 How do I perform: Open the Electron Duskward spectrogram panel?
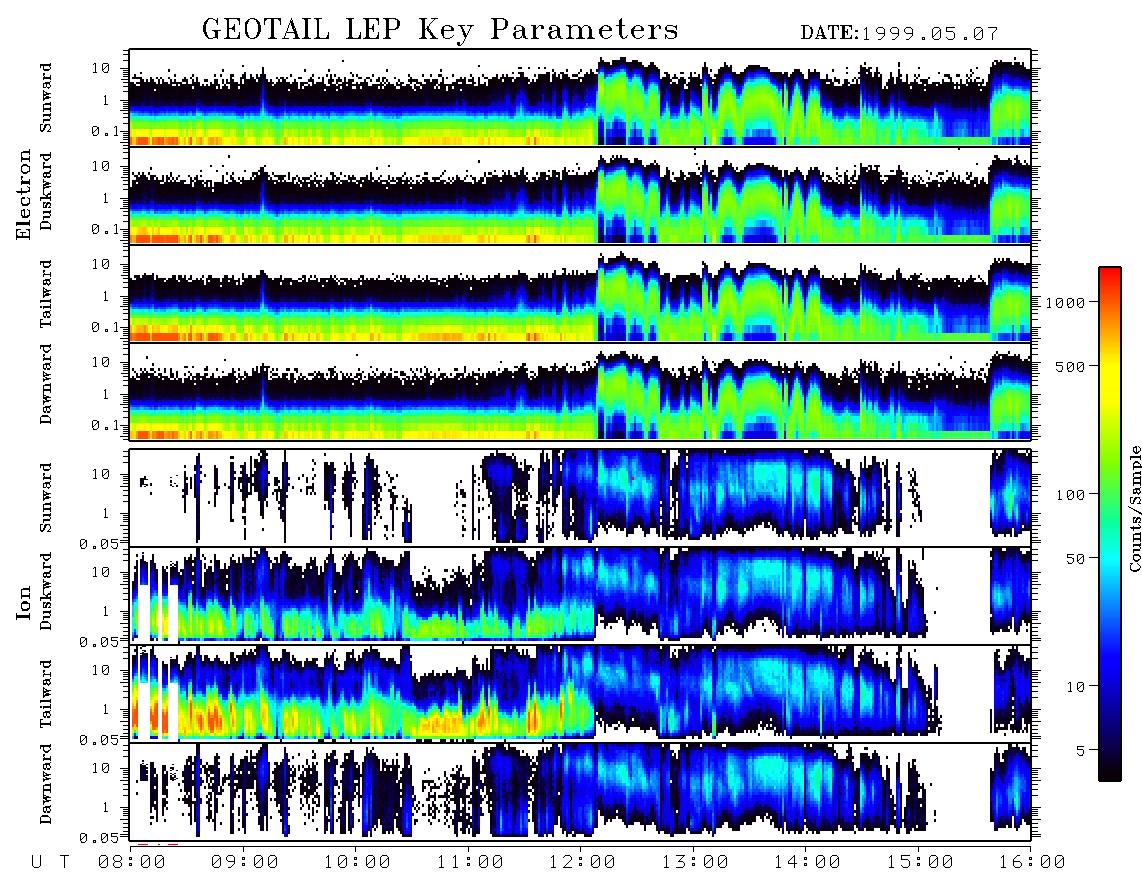(580, 195)
